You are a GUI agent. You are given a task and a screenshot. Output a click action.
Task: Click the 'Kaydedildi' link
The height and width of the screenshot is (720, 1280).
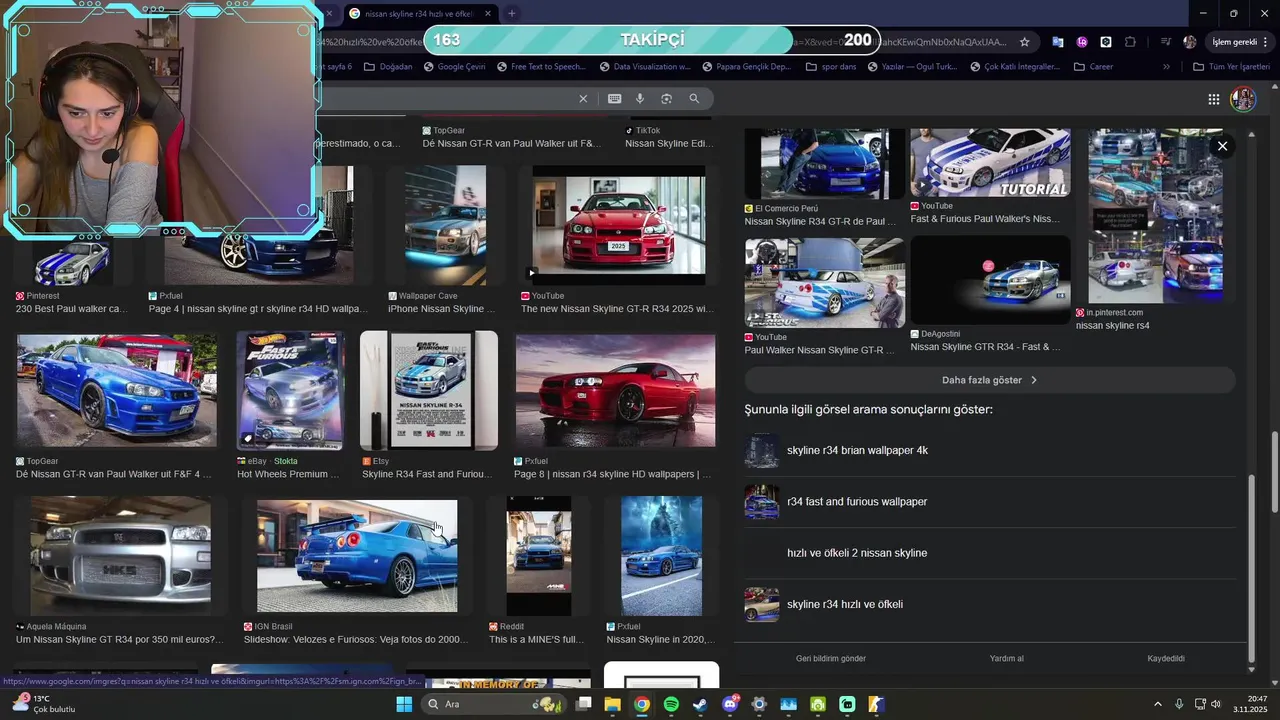(x=1166, y=658)
